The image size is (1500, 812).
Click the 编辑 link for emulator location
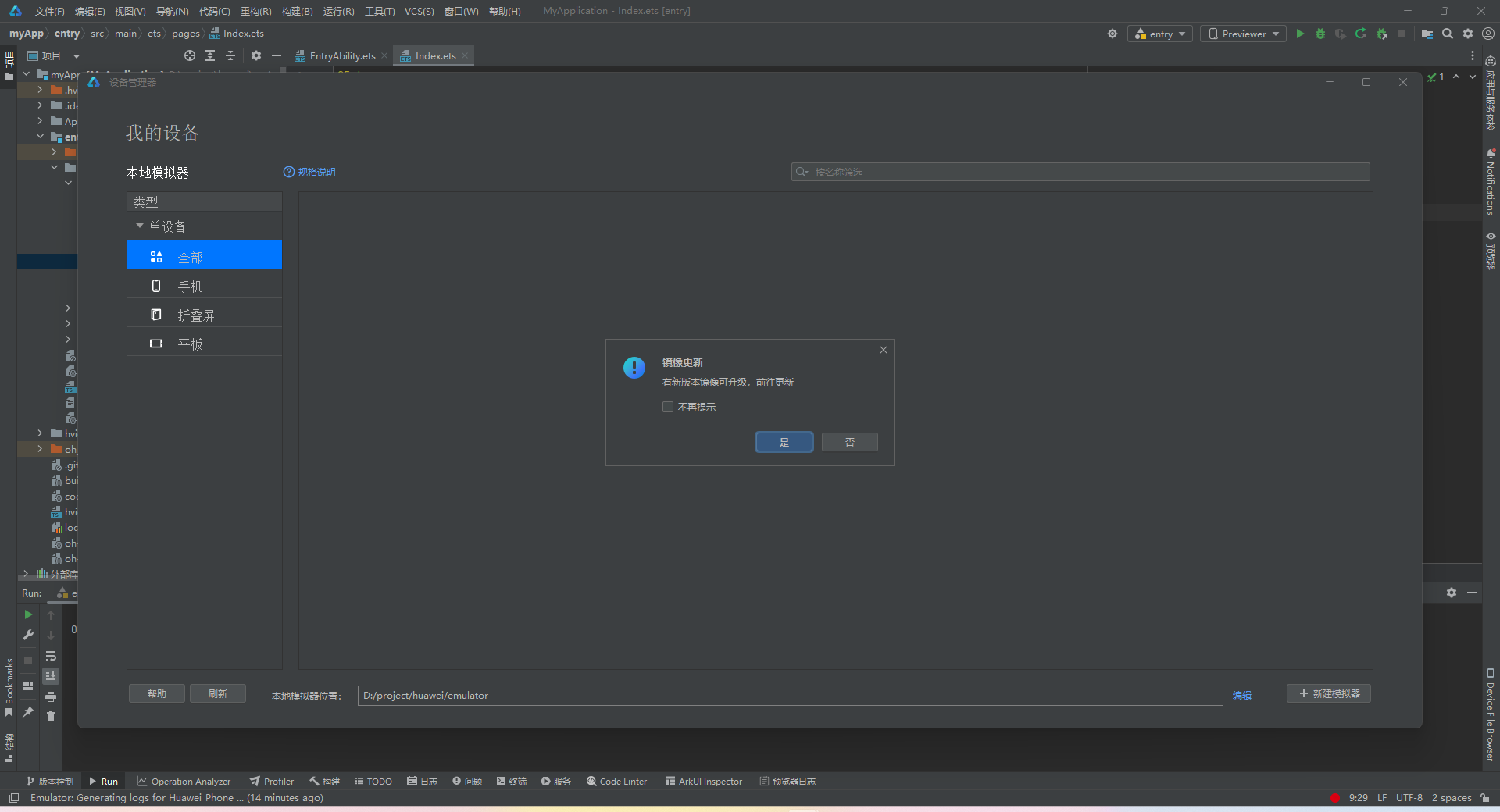coord(1242,696)
